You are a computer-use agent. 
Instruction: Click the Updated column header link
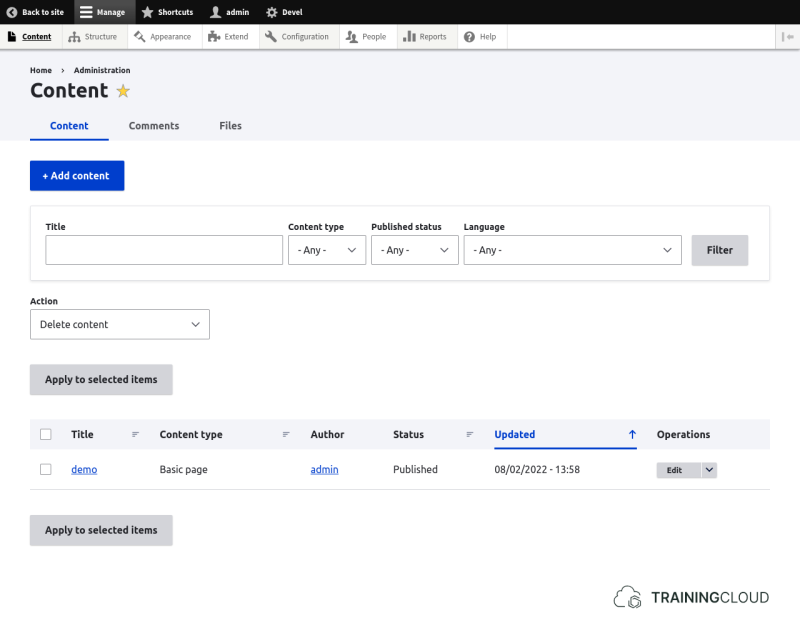click(x=515, y=434)
